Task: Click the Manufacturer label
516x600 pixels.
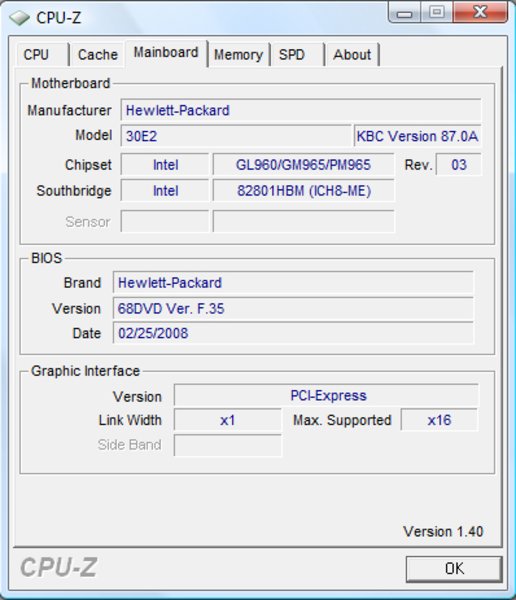Action: (x=69, y=111)
